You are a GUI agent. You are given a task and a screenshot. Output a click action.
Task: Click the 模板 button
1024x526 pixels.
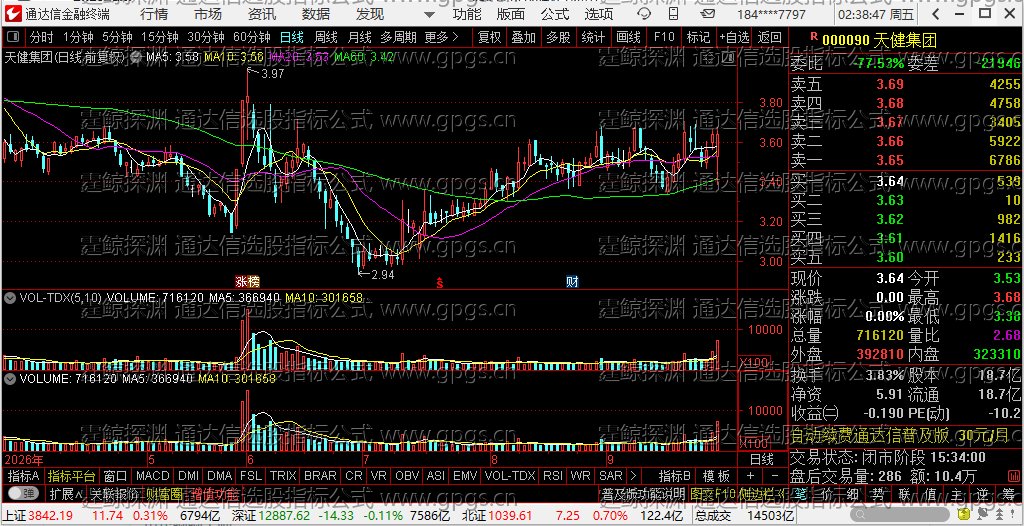point(716,476)
